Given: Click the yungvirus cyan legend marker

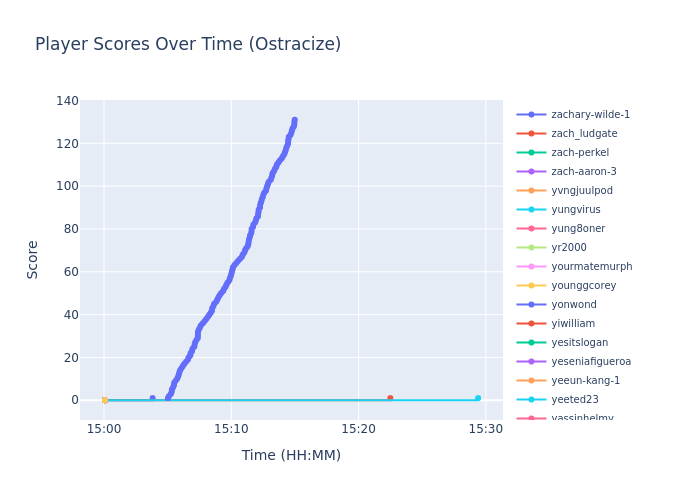Looking at the screenshot, I should coord(531,210).
